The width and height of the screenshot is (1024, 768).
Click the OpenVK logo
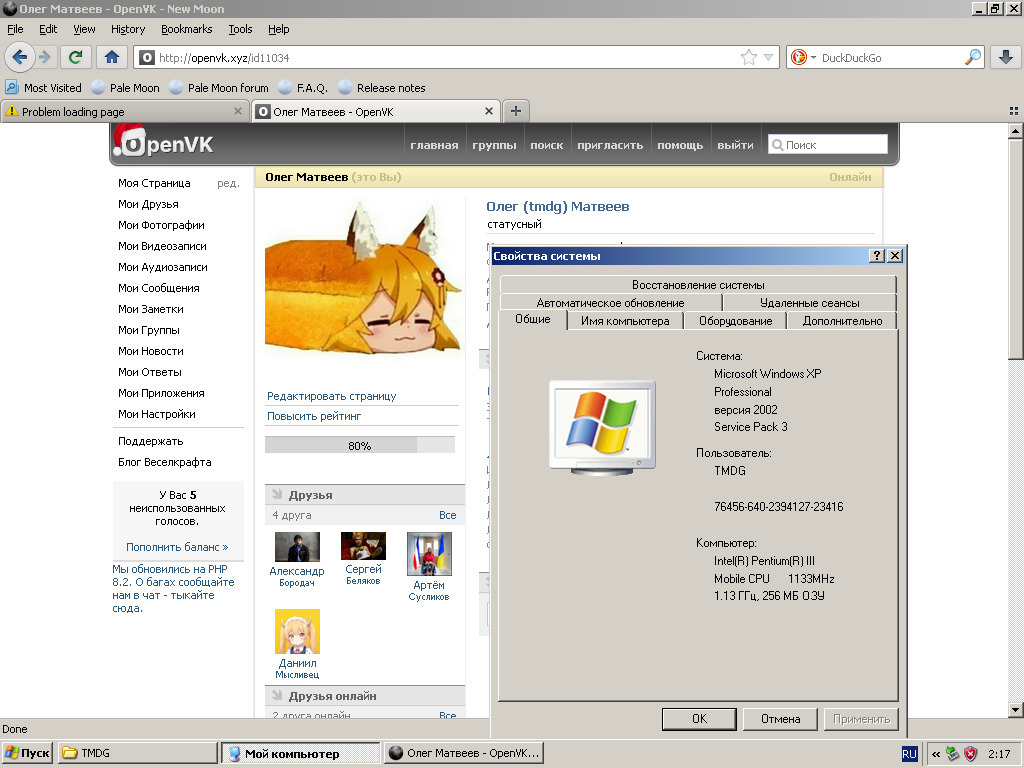(x=164, y=142)
